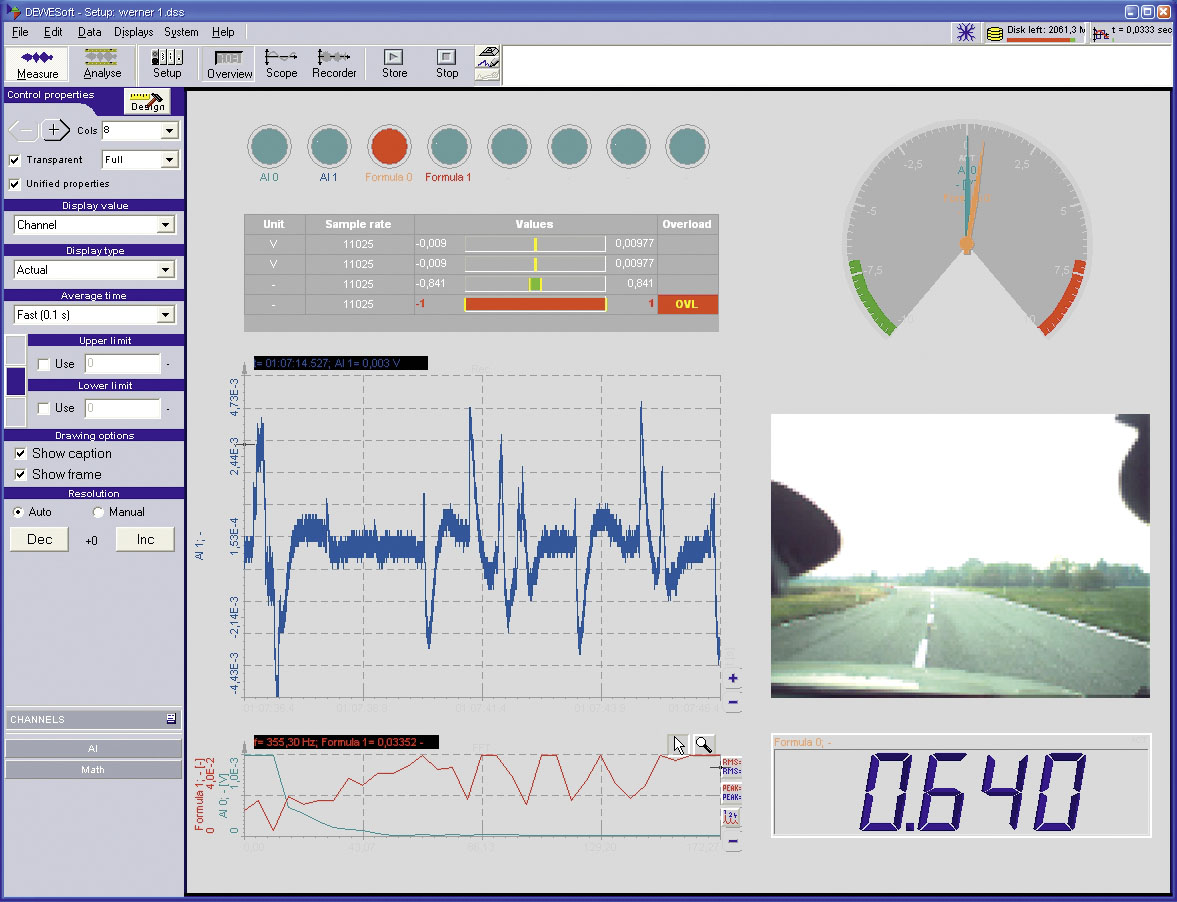Click the Dec resolution button
The height and width of the screenshot is (902, 1177).
coord(39,540)
